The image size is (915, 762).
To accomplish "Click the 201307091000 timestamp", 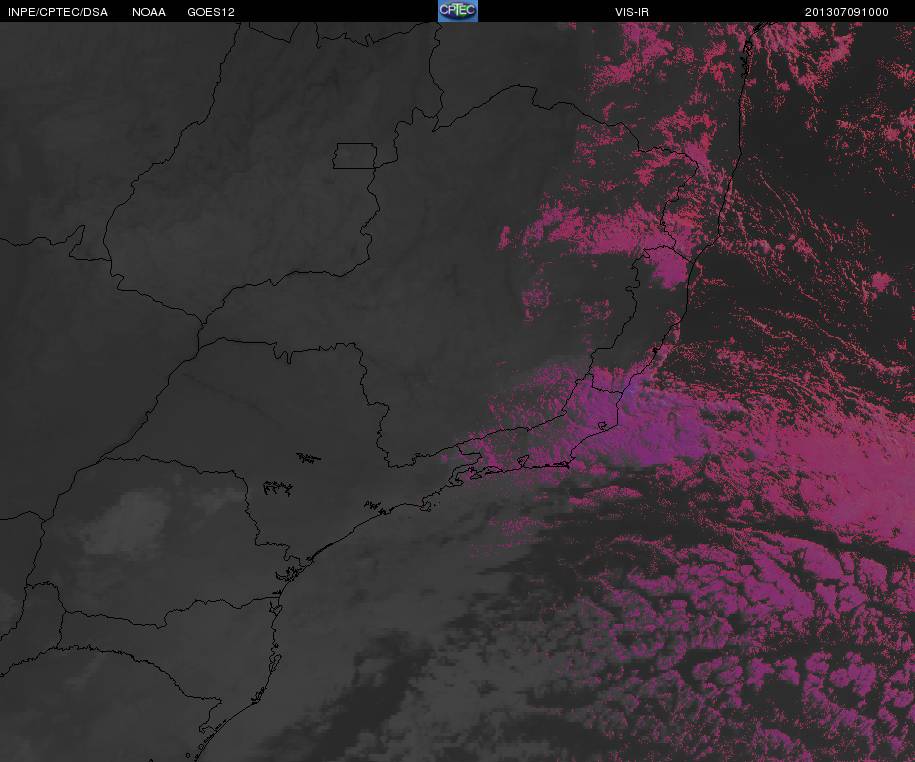I will (847, 12).
